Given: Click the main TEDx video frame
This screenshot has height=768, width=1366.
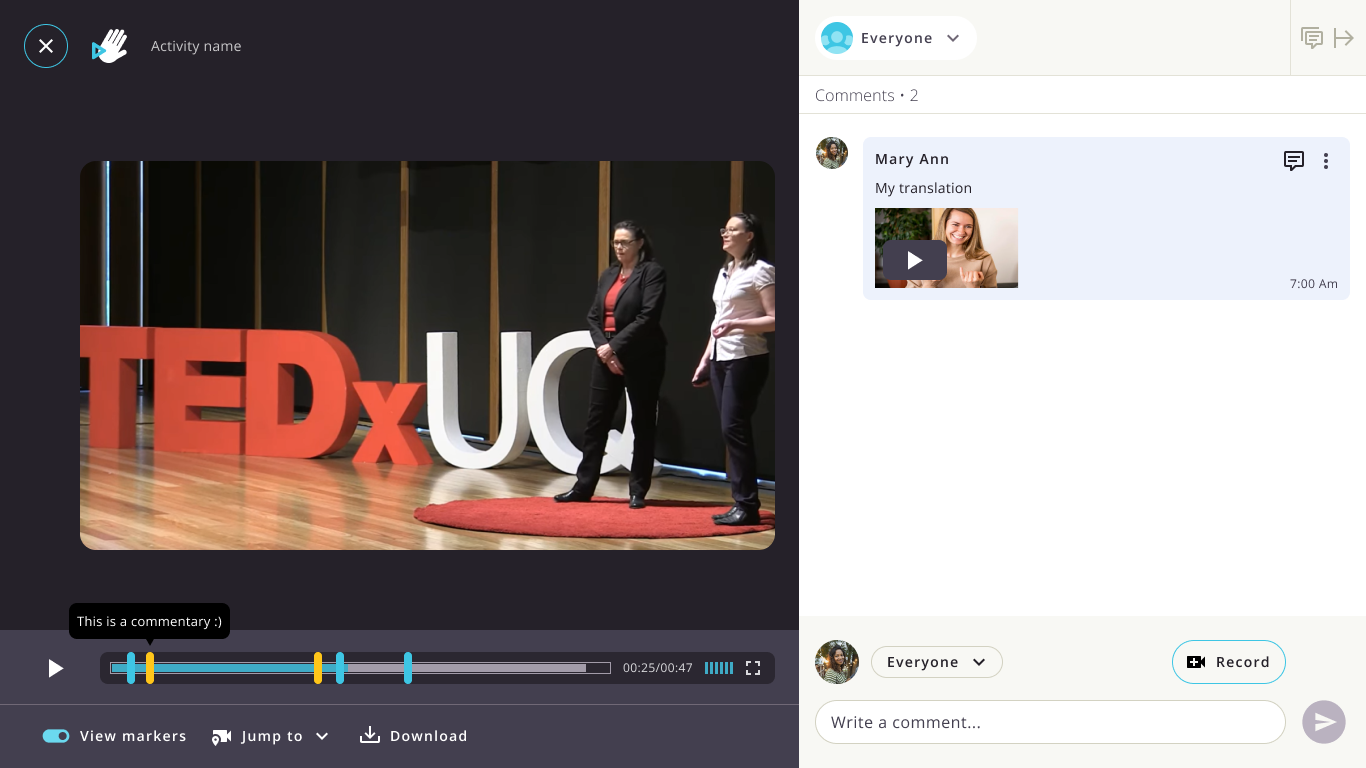Looking at the screenshot, I should [427, 355].
